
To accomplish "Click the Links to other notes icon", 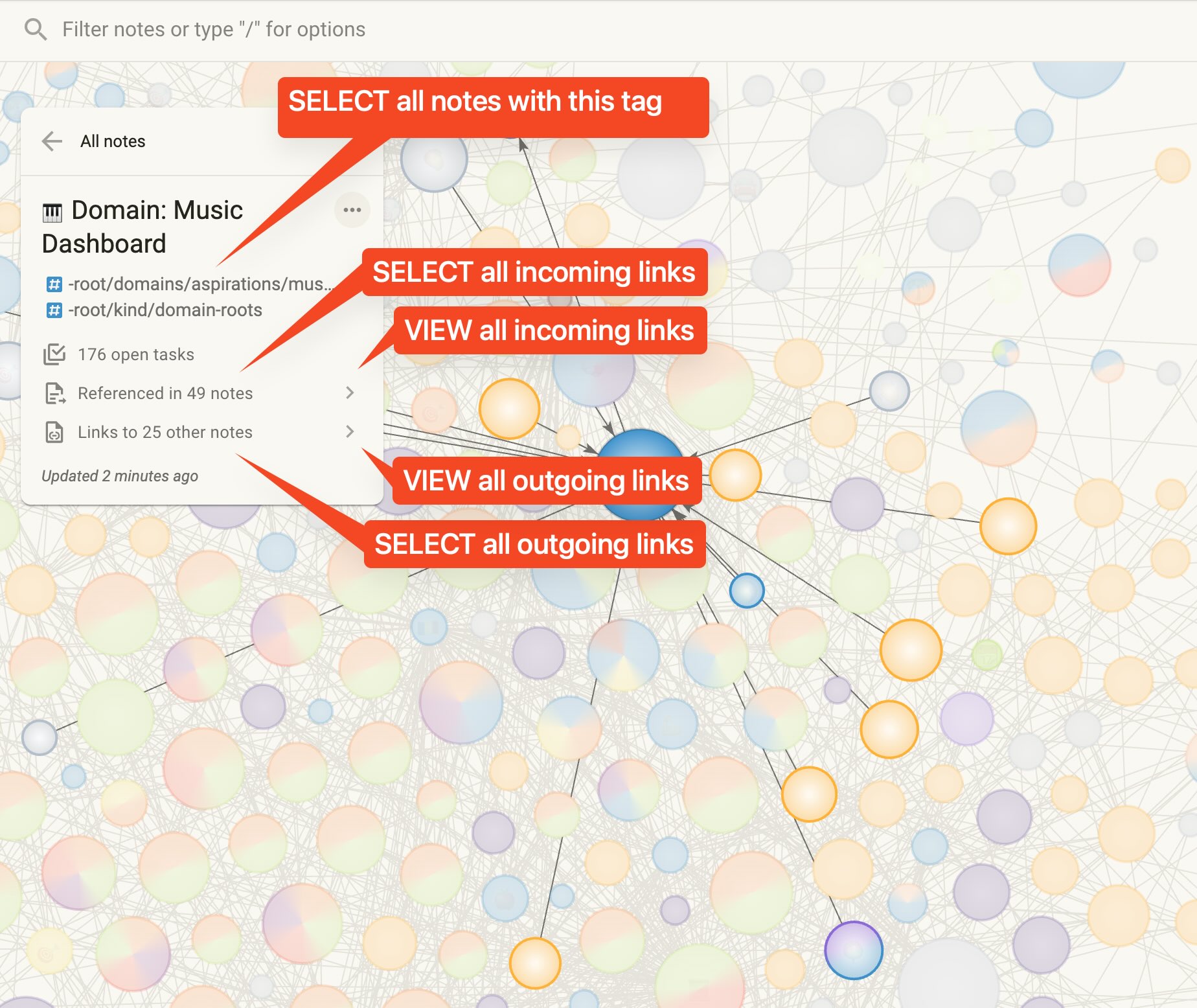I will [x=54, y=432].
